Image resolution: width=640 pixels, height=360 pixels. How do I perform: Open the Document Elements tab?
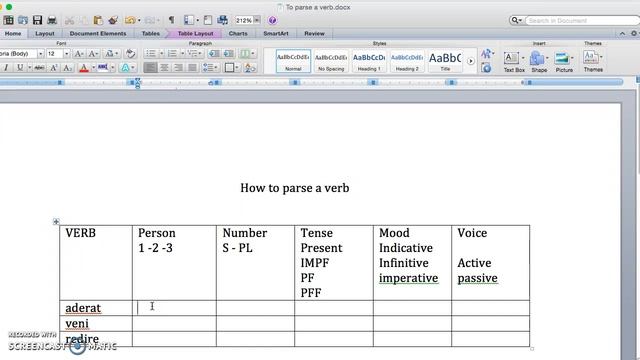(98, 33)
